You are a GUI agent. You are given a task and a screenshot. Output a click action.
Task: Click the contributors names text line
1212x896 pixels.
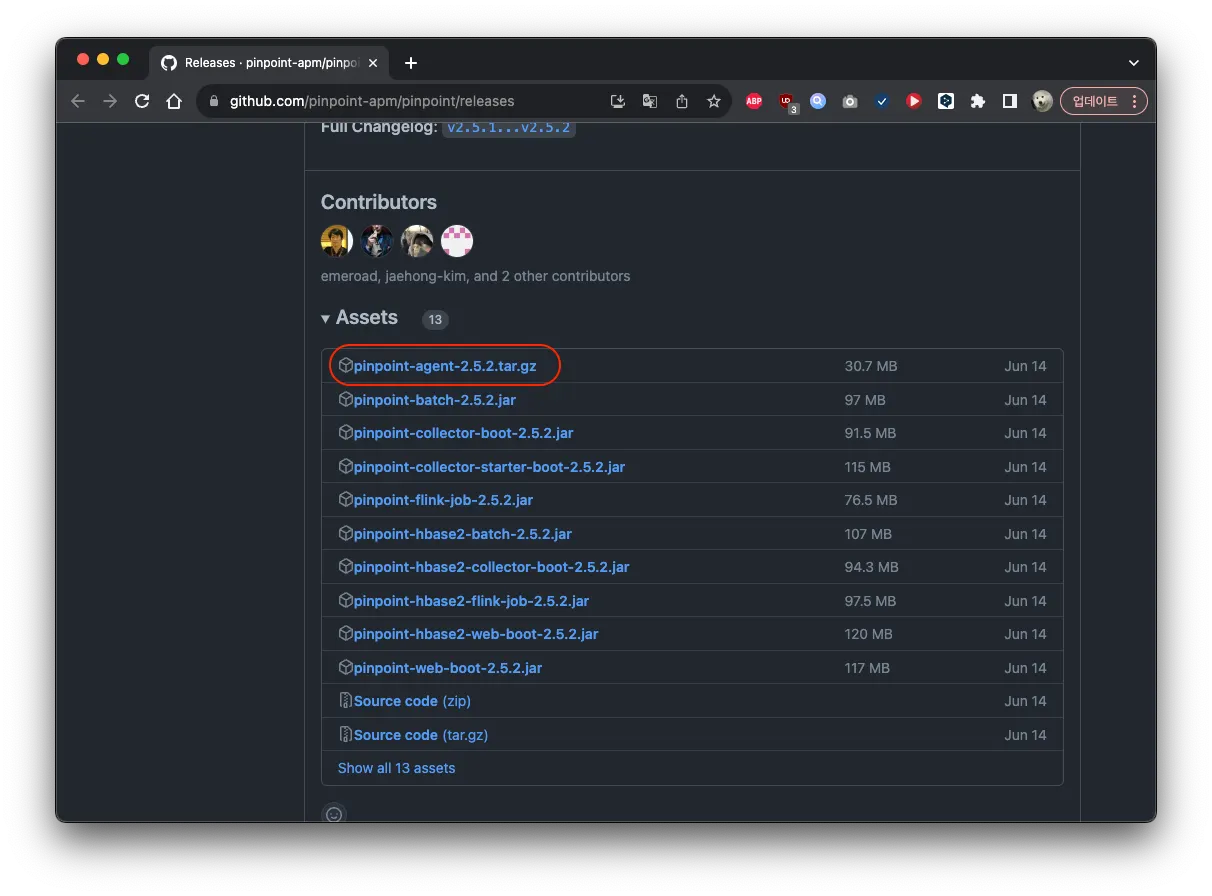tap(476, 276)
